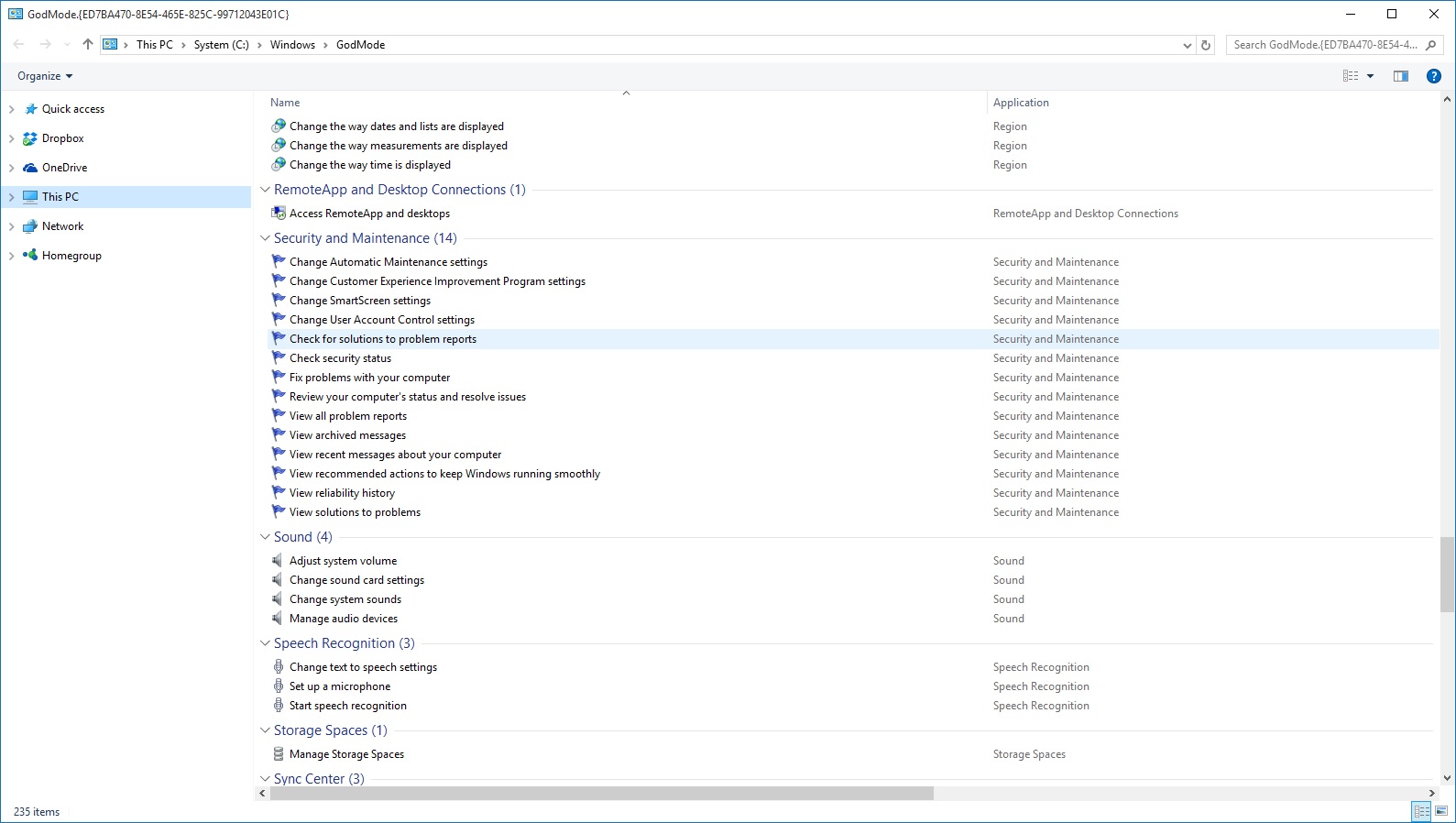Screen dimensions: 1456x823
Task: Expand Quick access in the navigation pane
Action: (x=11, y=109)
